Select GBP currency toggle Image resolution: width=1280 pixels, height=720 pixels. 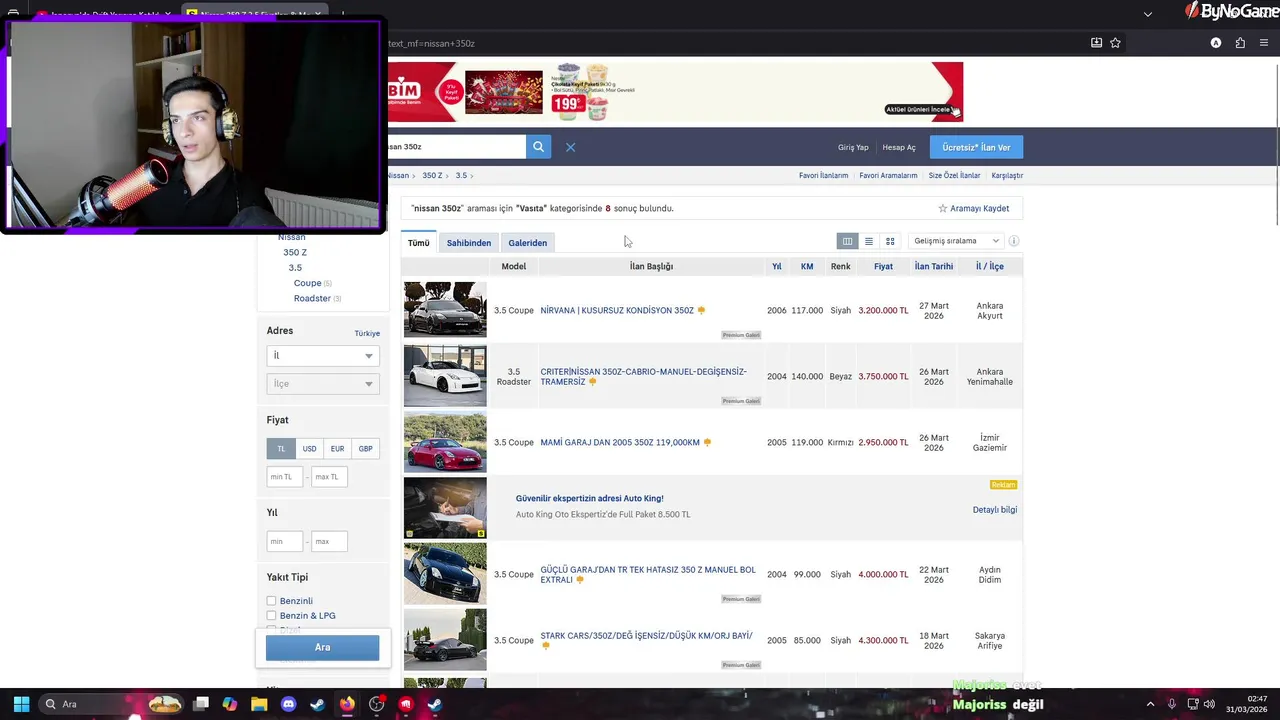[x=366, y=449]
